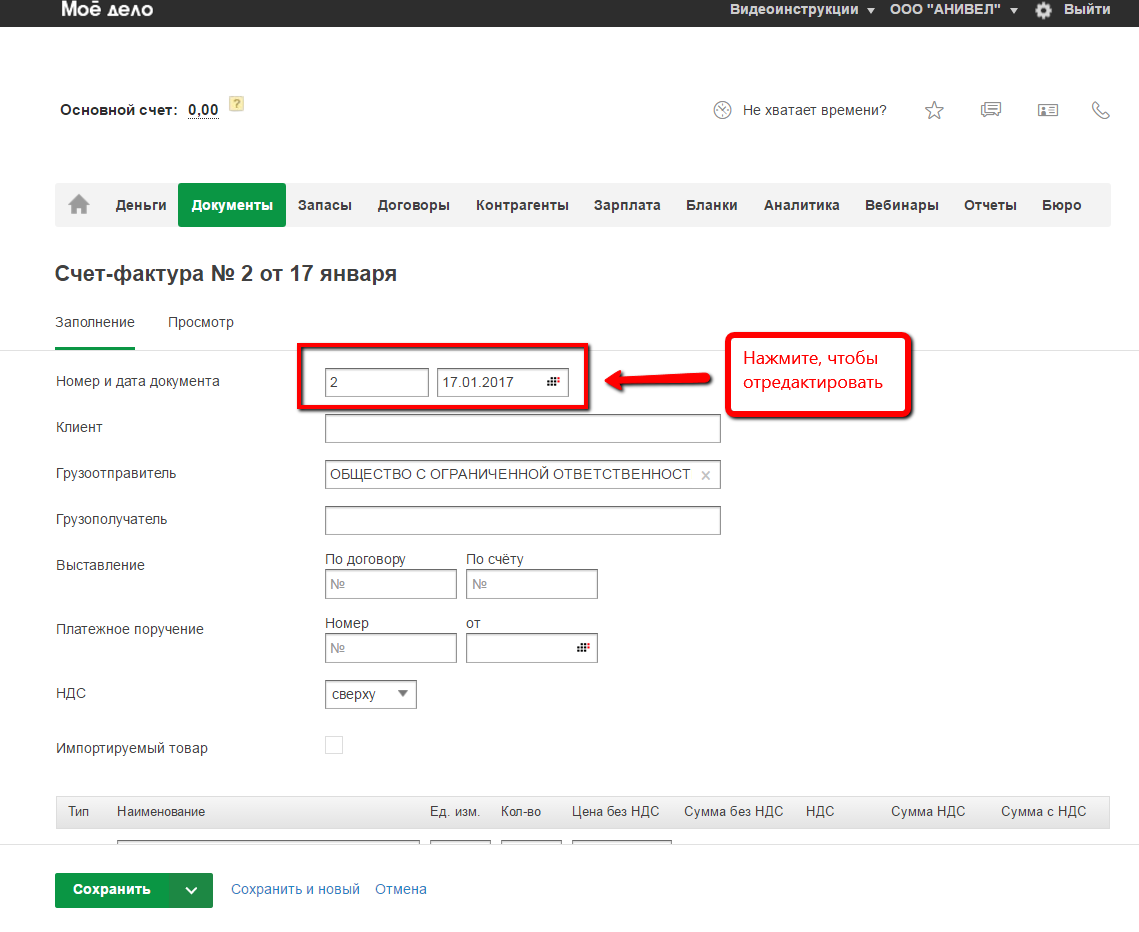The height and width of the screenshot is (932, 1139).
Task: Click the contact card icon
Action: coord(1047,110)
